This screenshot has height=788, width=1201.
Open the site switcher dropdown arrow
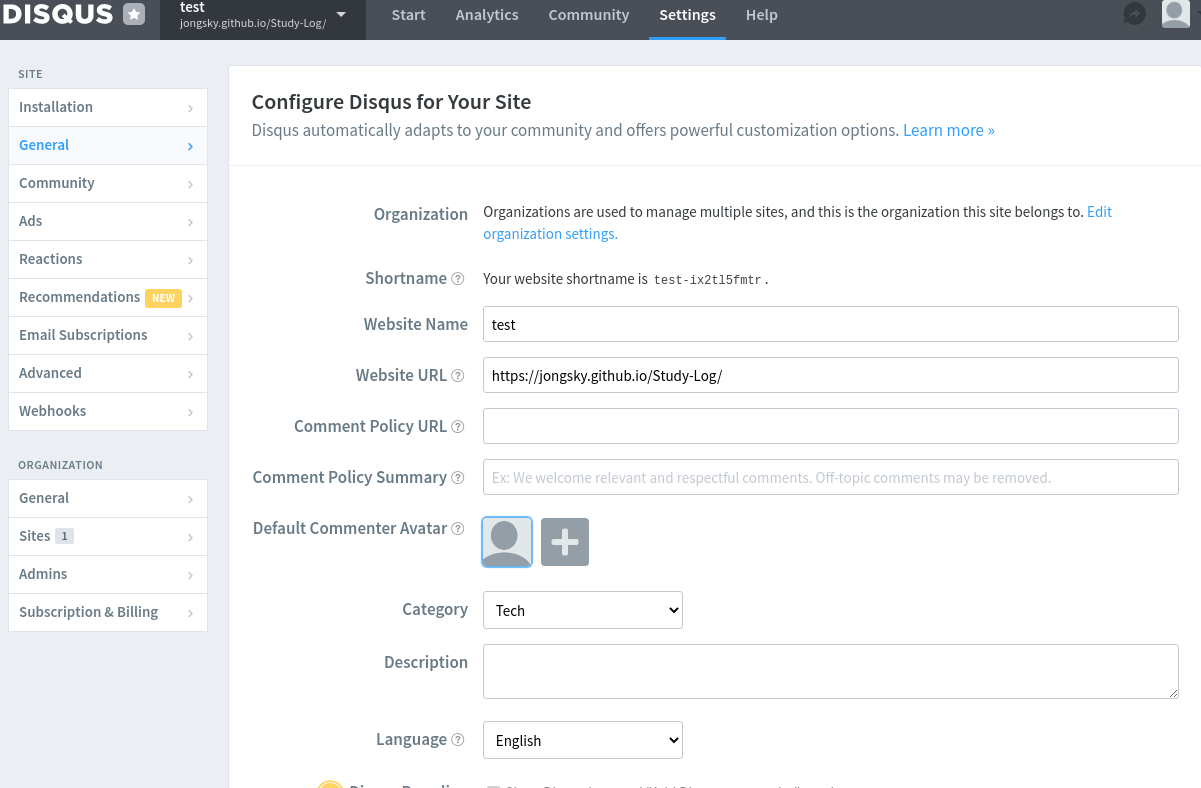click(x=341, y=15)
